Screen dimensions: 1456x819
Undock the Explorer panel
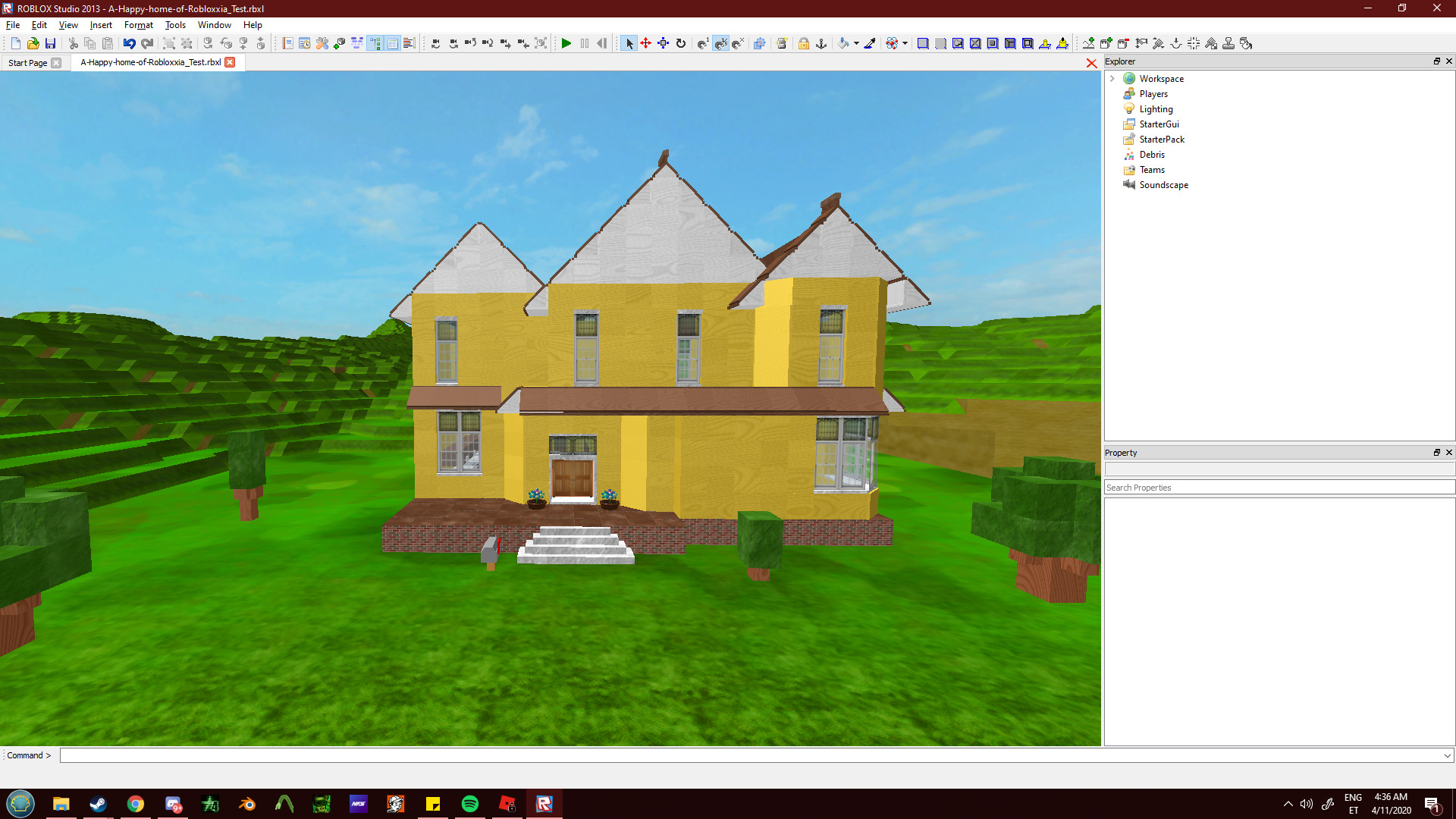1436,61
